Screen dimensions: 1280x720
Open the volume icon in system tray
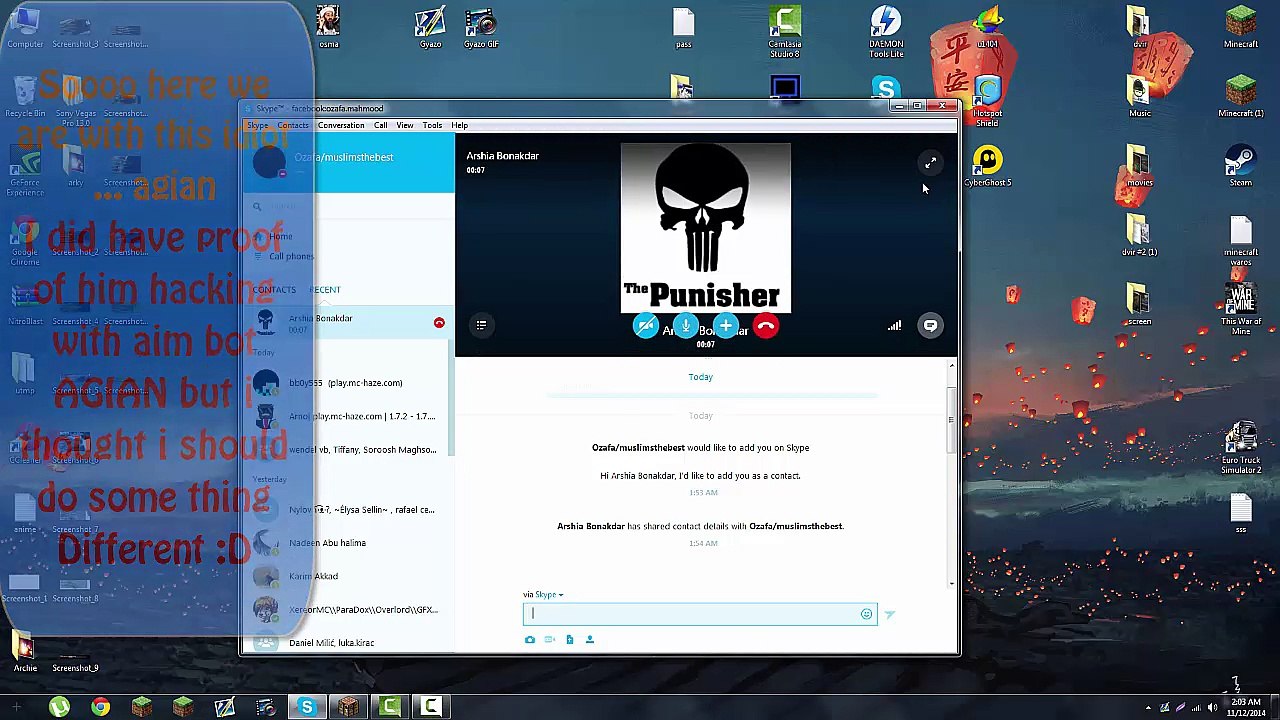[x=1213, y=708]
